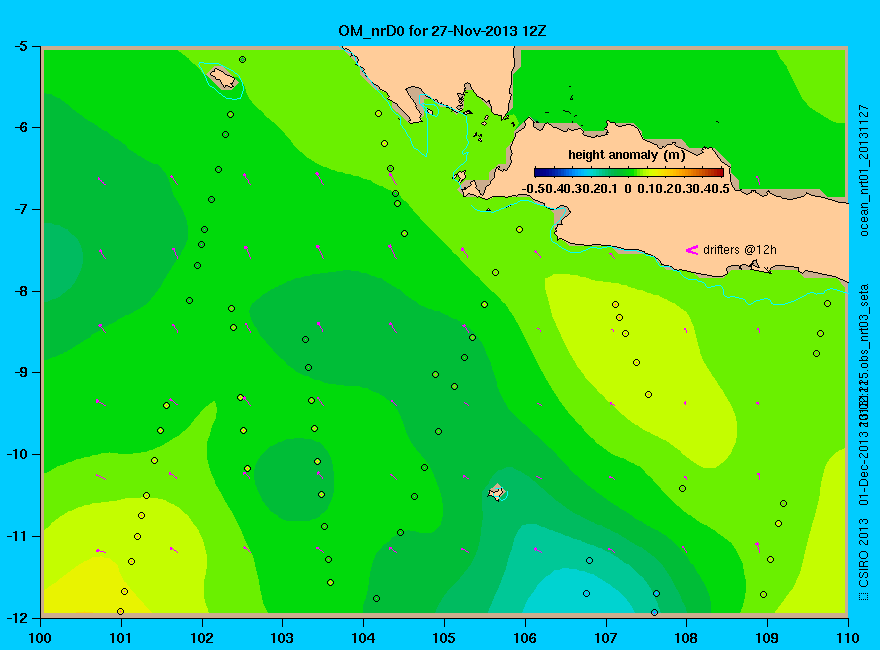Click the blue observation circle on the bottom edge near 107.6E
880x650 pixels.
coord(654,612)
